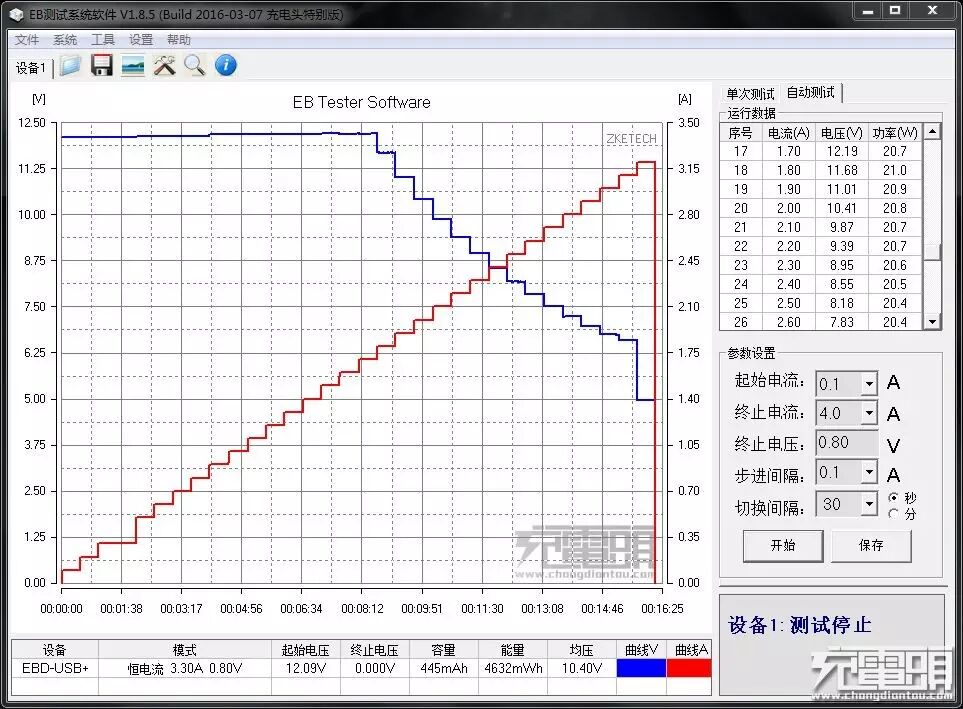Click current cell 2.50 in row 25
The image size is (963, 709).
789,304
